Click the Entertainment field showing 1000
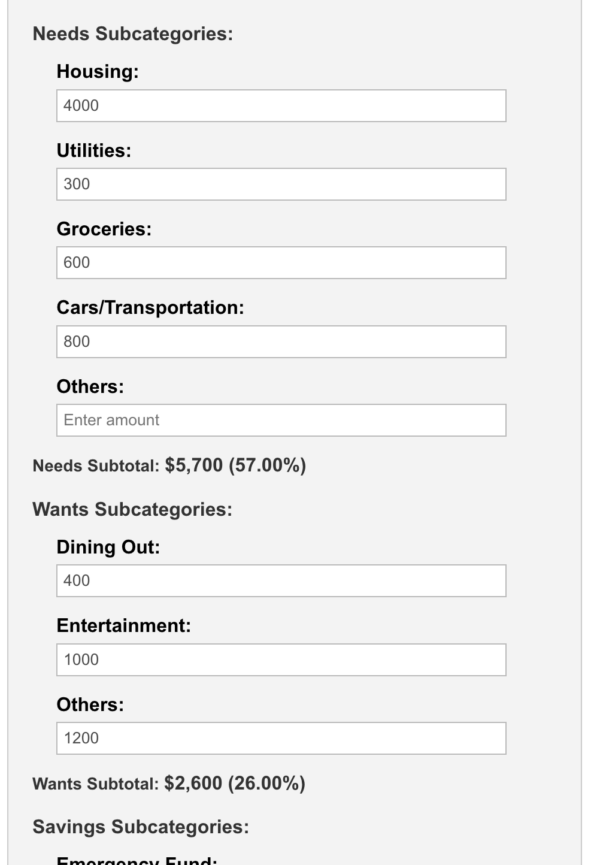600x865 pixels. point(281,659)
